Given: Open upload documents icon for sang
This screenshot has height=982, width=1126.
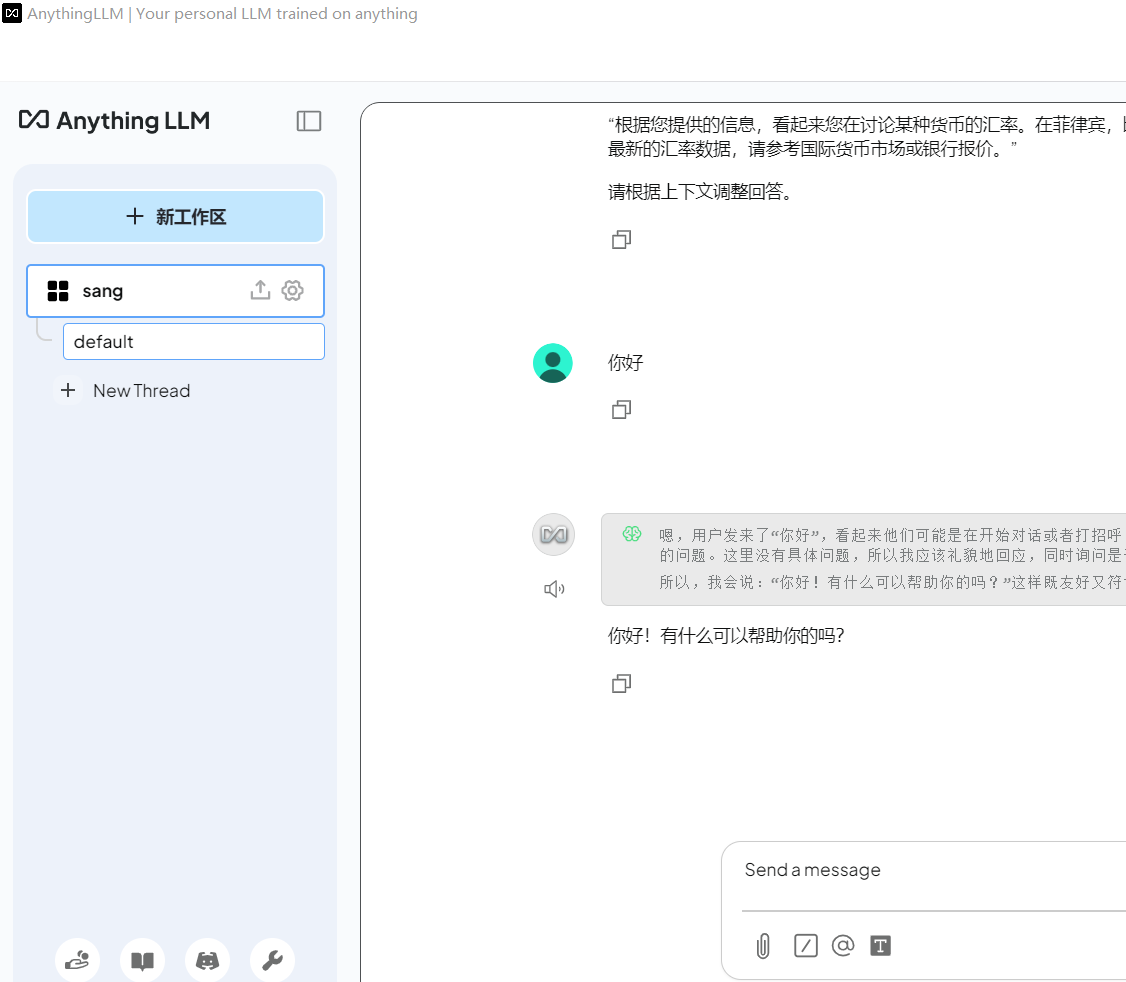Looking at the screenshot, I should click(260, 290).
